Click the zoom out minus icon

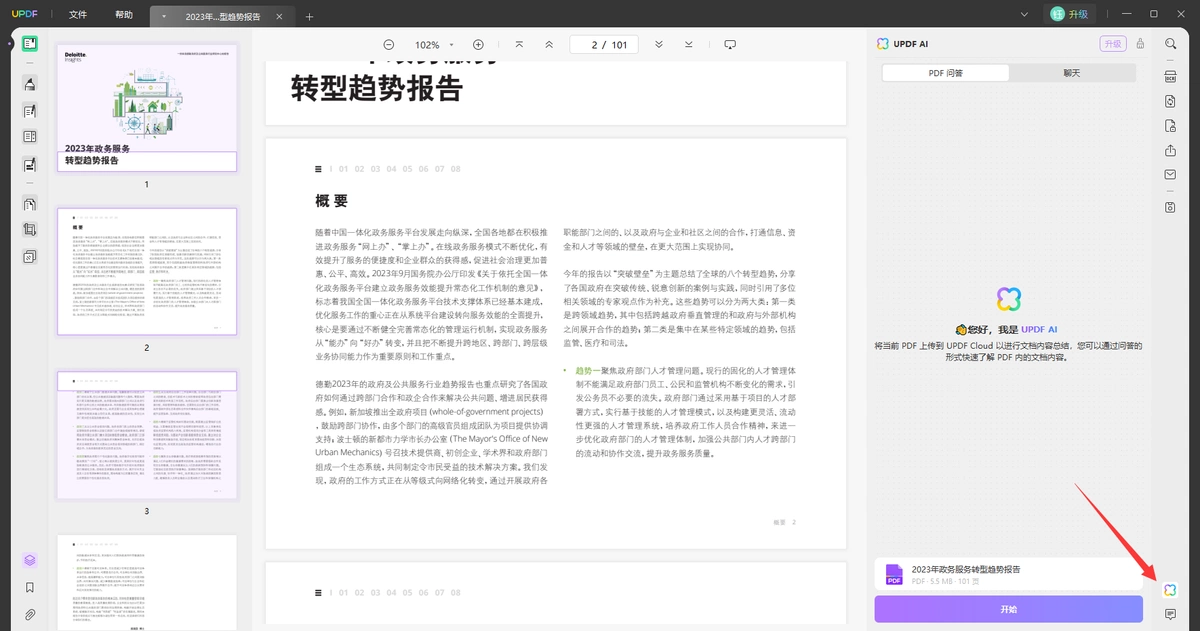(x=388, y=45)
